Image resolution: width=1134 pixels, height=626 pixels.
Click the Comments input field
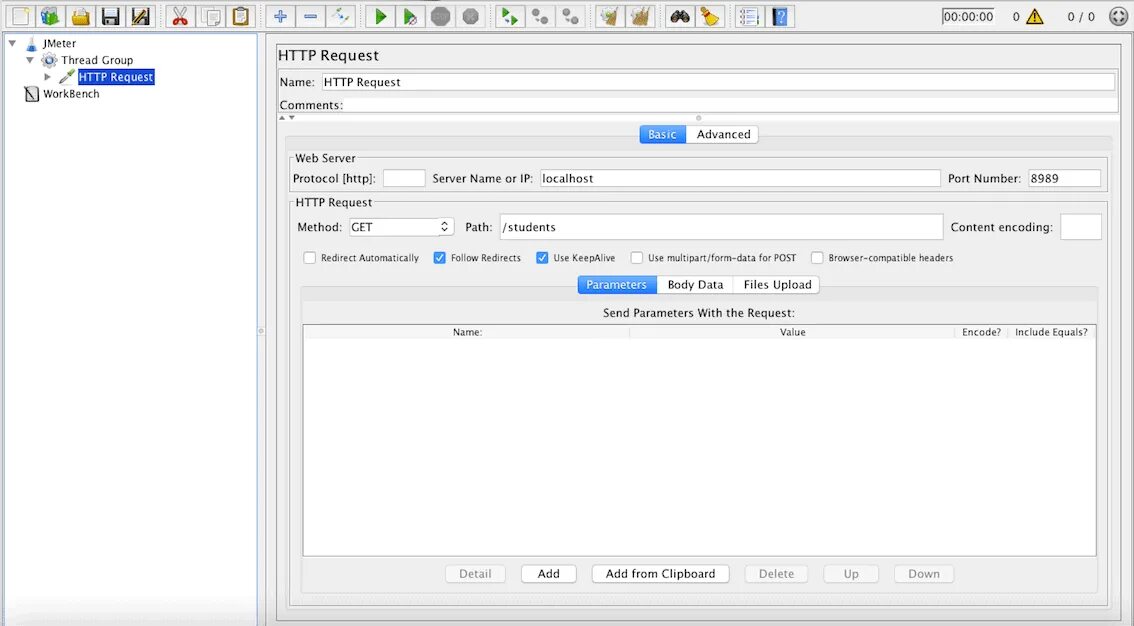point(730,106)
